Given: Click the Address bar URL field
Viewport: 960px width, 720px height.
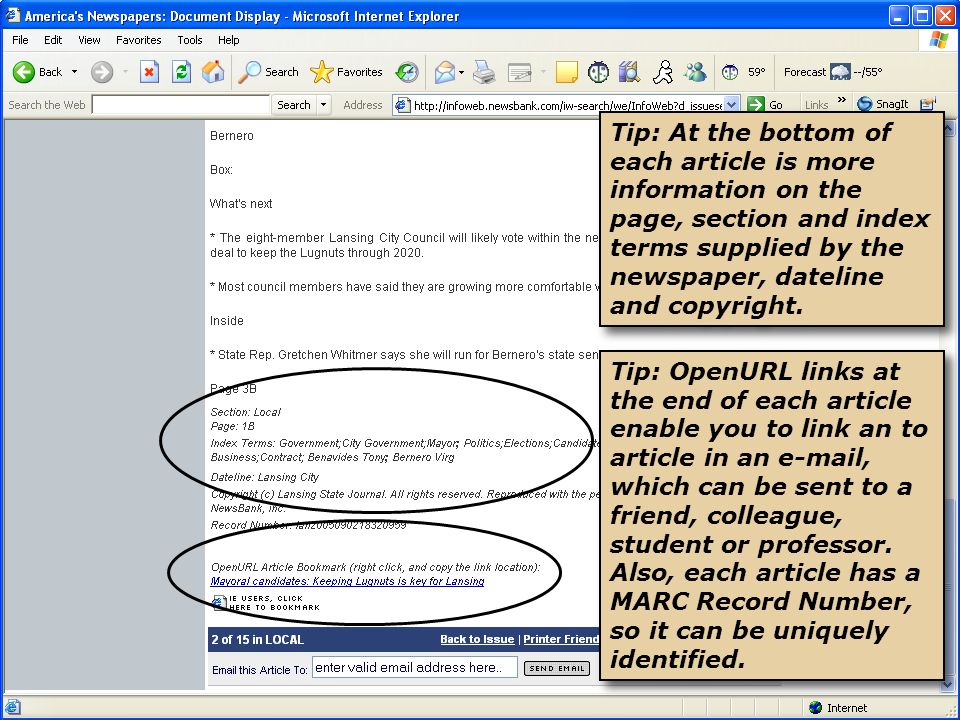Looking at the screenshot, I should 568,105.
